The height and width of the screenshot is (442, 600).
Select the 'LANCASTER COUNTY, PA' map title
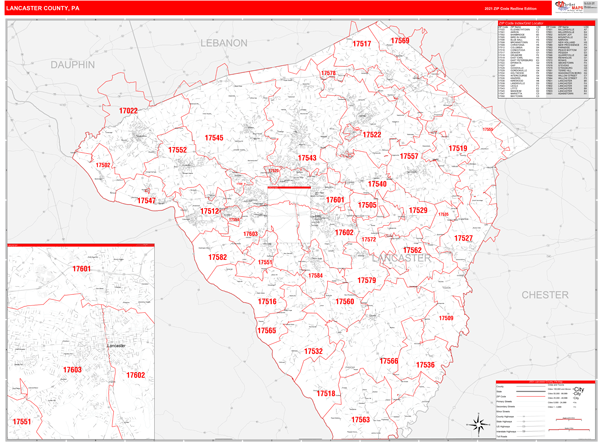point(43,8)
